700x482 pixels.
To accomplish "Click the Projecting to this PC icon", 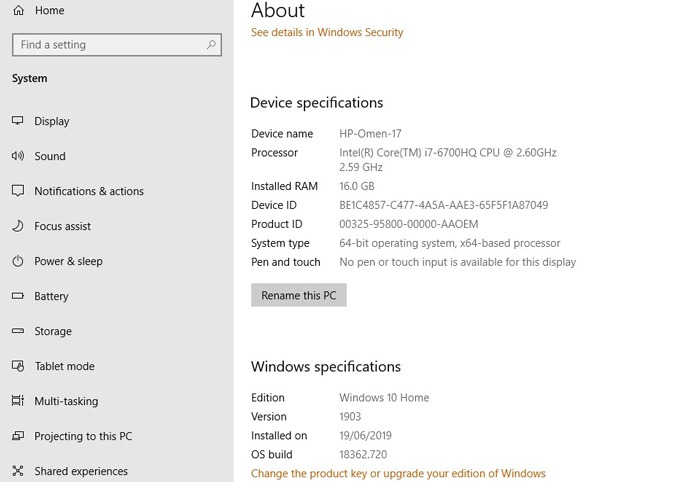I will click(18, 436).
